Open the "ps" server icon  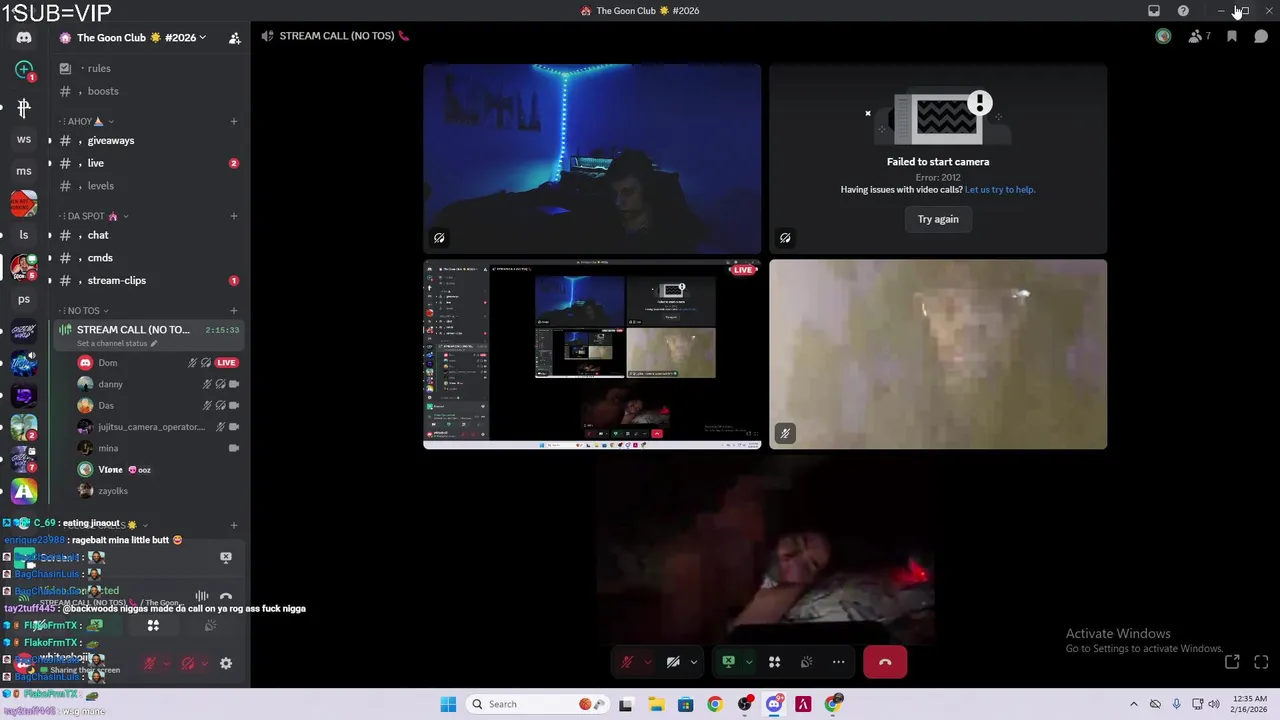tap(24, 299)
